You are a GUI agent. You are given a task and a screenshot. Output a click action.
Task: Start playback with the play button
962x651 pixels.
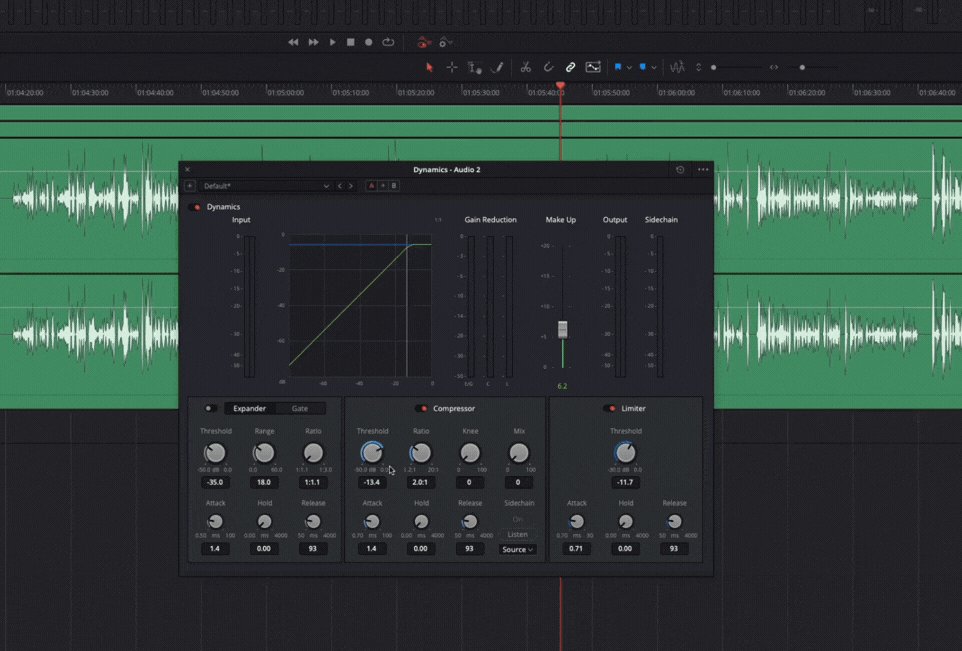pos(333,42)
